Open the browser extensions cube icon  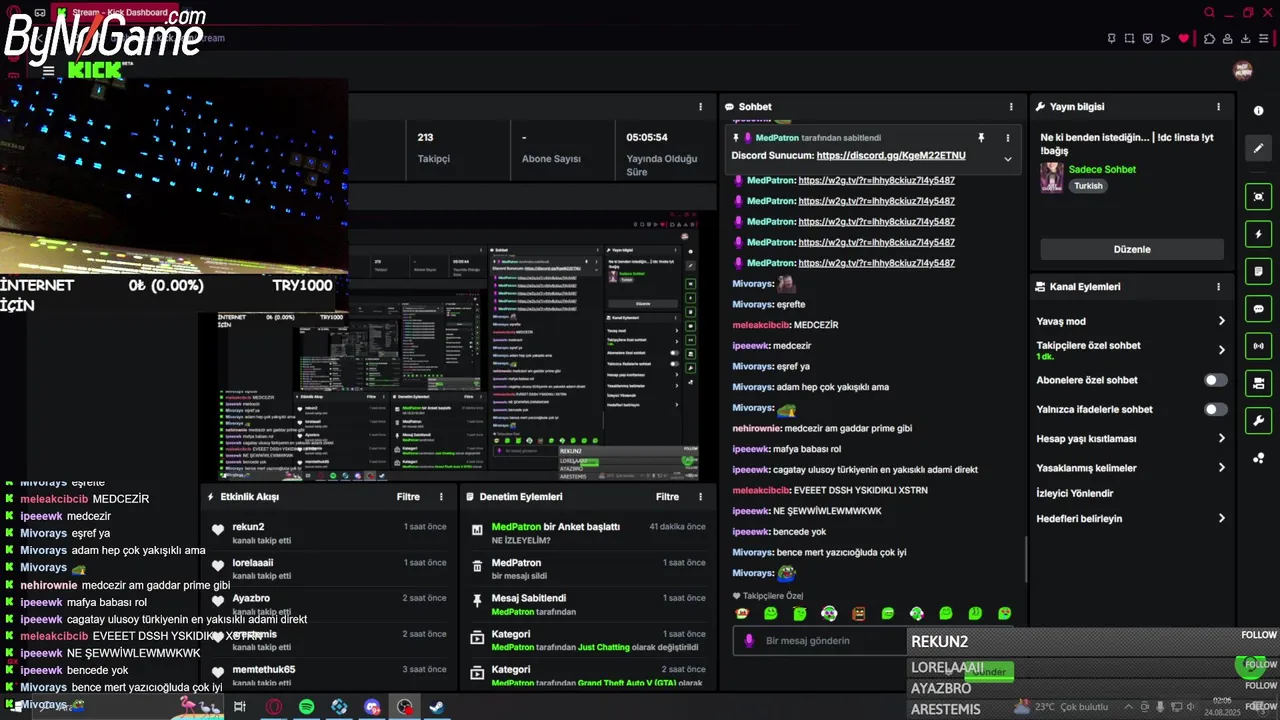[x=1209, y=39]
